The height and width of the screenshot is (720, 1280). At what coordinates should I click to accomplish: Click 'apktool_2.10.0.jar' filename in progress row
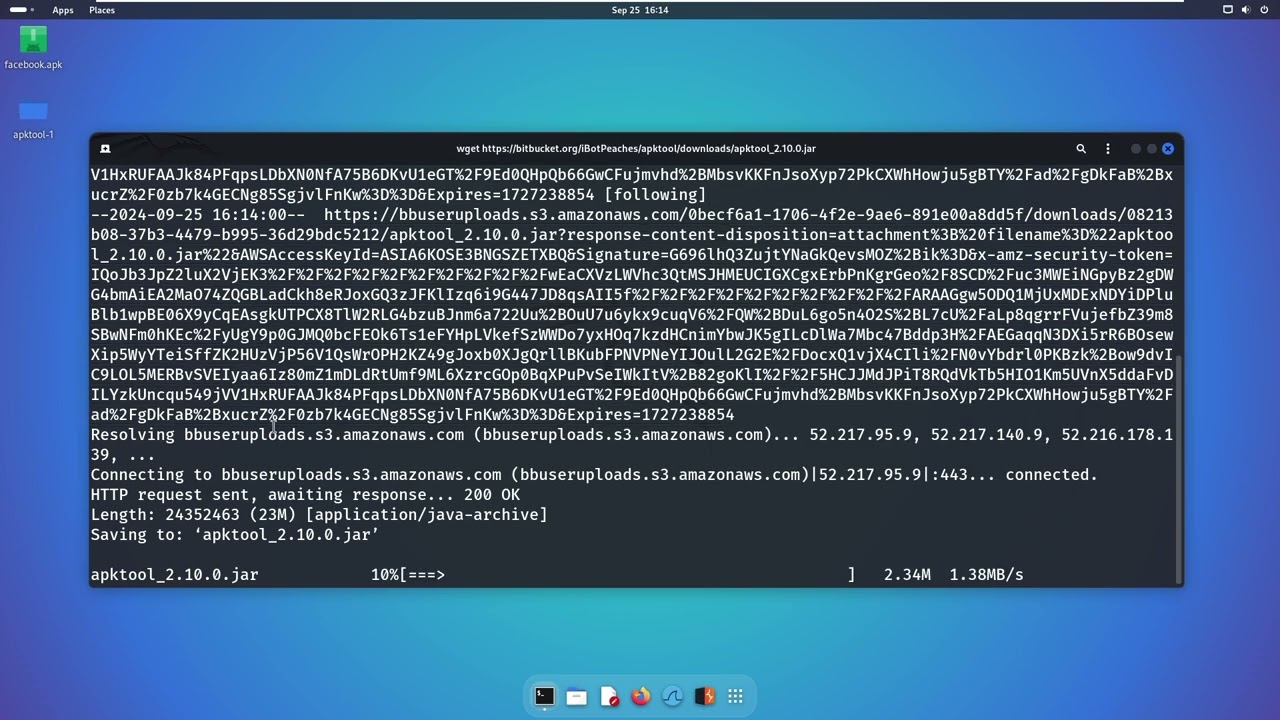(175, 575)
